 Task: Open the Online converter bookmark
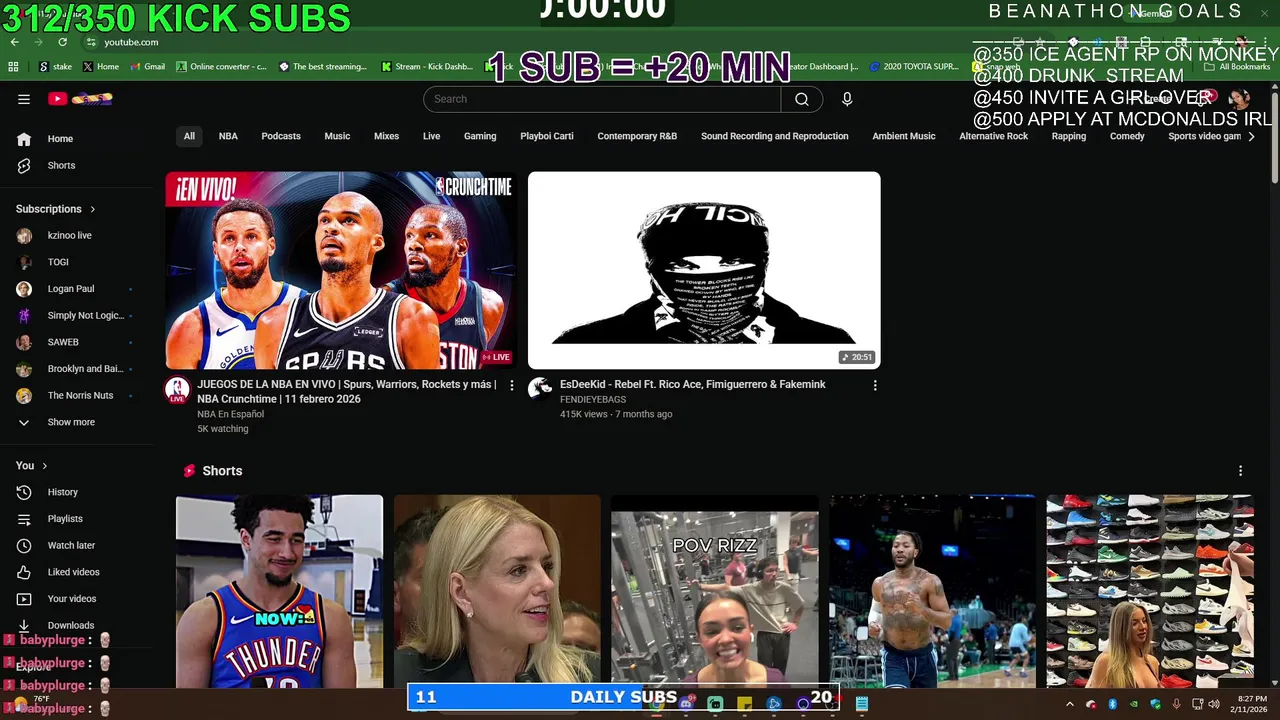tap(222, 67)
